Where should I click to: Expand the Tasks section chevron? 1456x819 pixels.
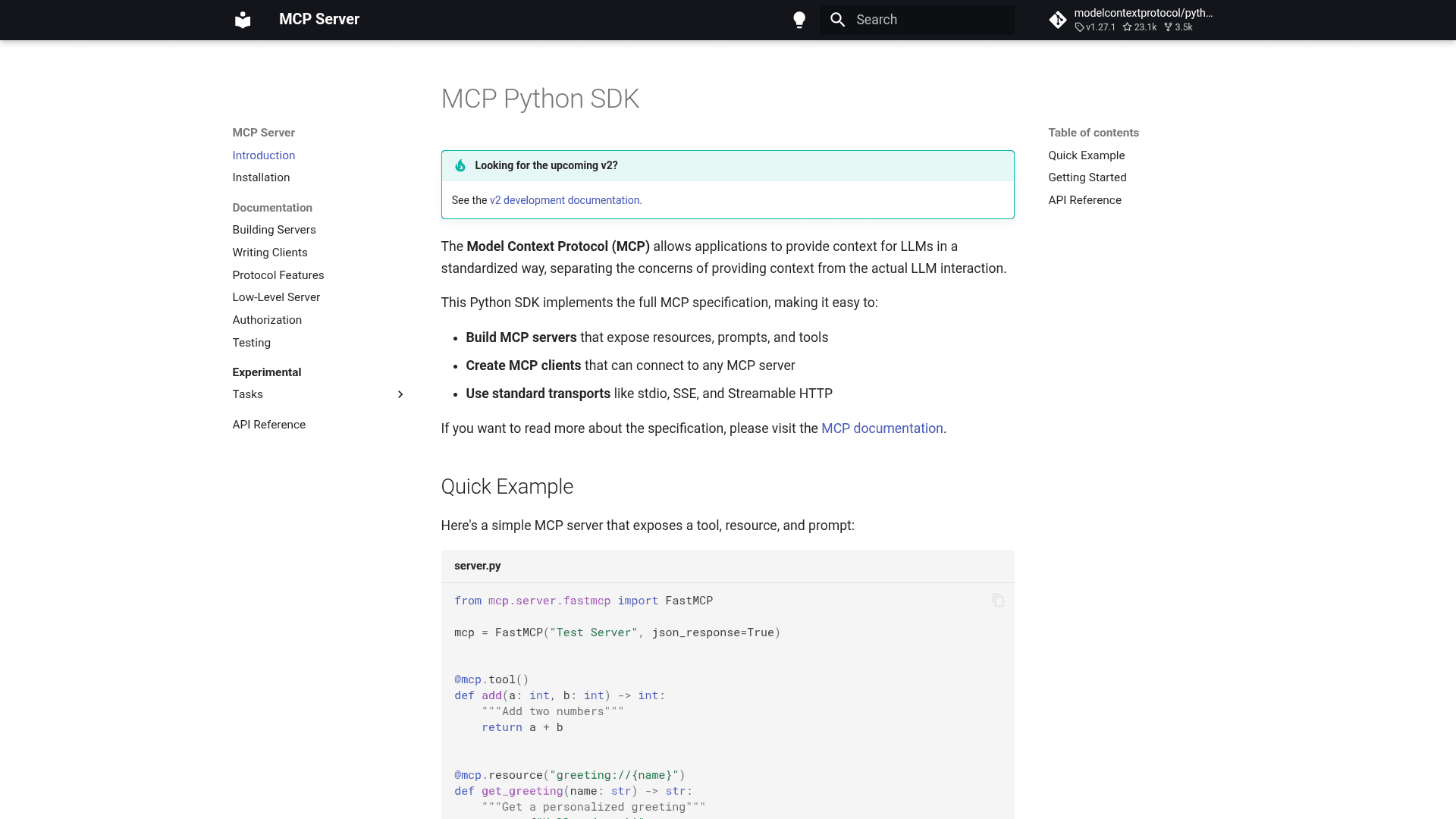coord(400,394)
